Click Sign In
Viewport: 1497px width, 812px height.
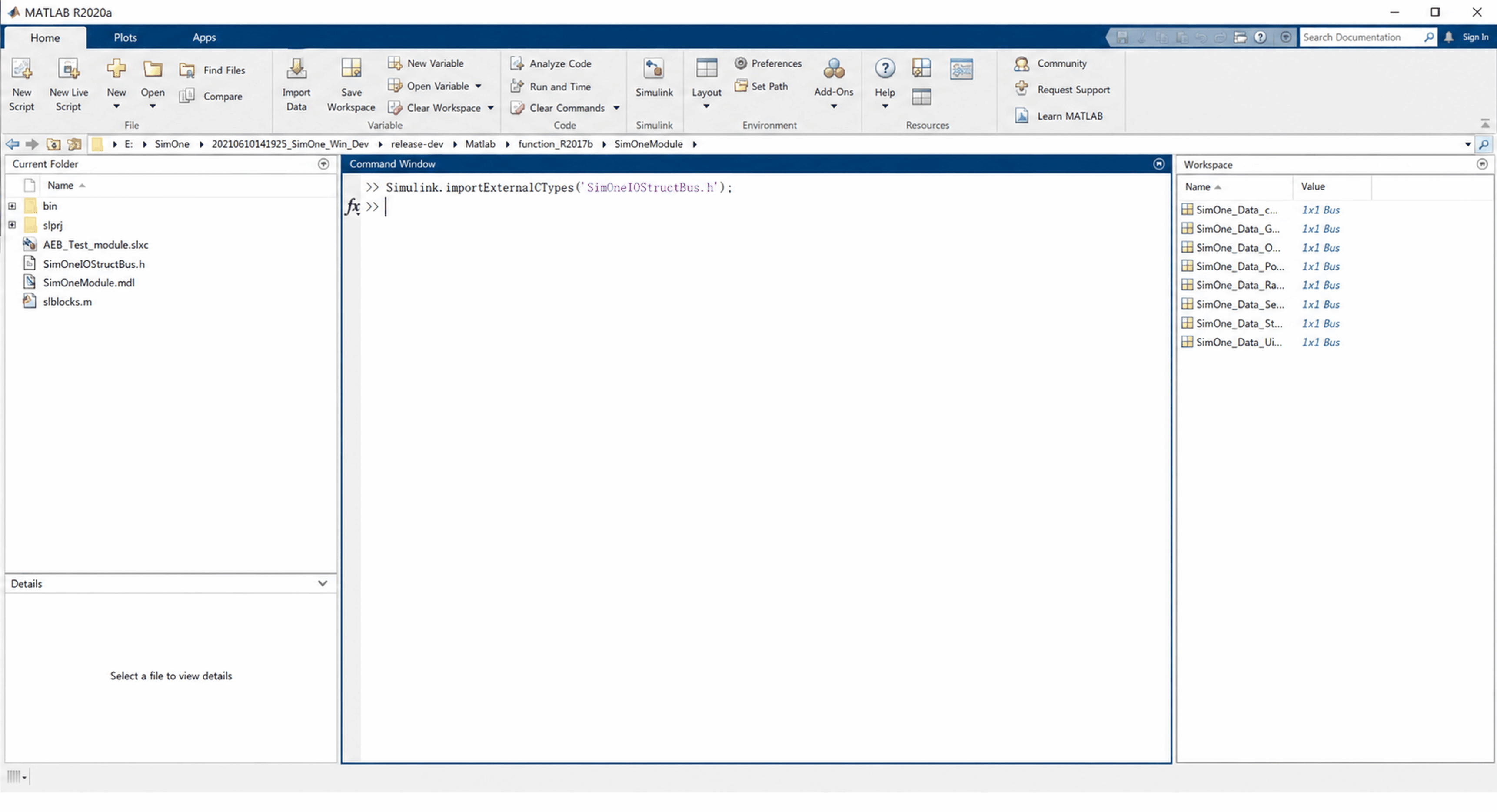[1475, 37]
